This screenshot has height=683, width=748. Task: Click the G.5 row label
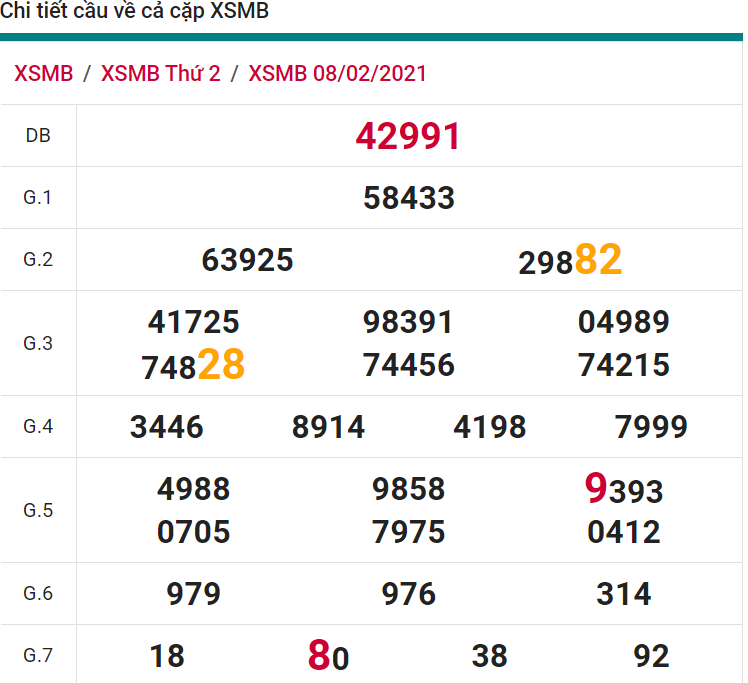coord(38,510)
